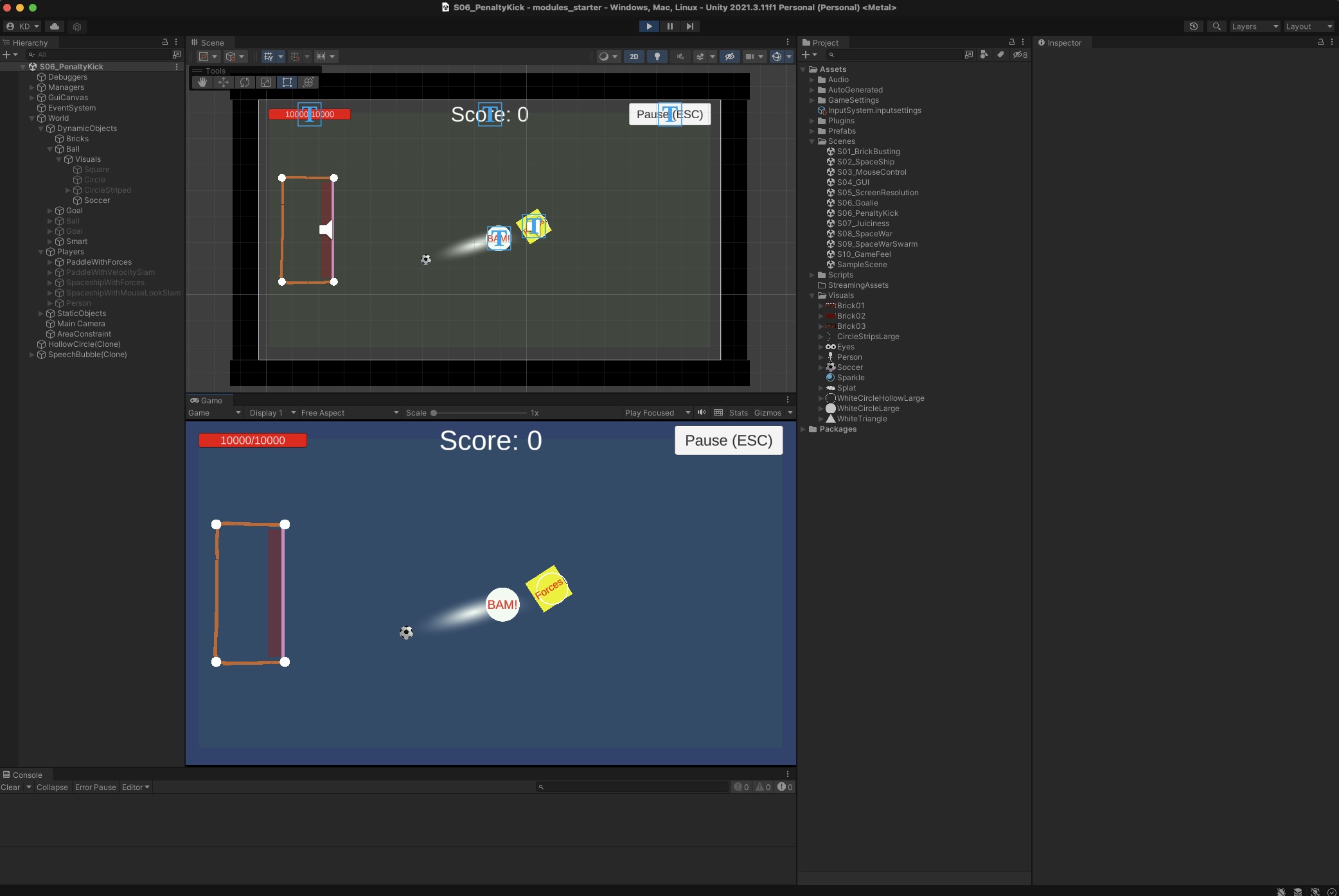Image resolution: width=1339 pixels, height=896 pixels.
Task: Open the Layers dropdown
Action: point(1254,26)
